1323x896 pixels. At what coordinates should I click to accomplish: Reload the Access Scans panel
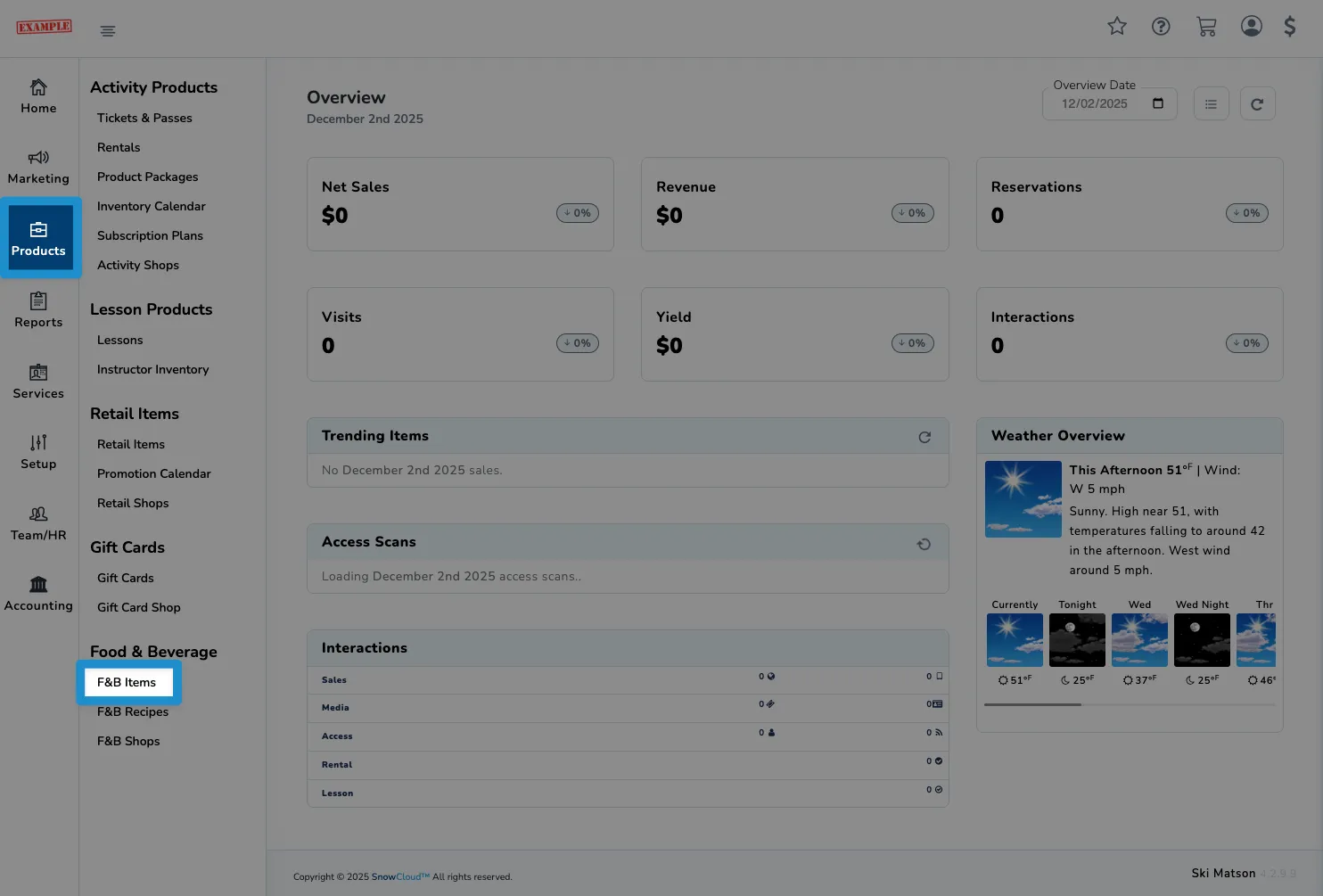(x=924, y=544)
